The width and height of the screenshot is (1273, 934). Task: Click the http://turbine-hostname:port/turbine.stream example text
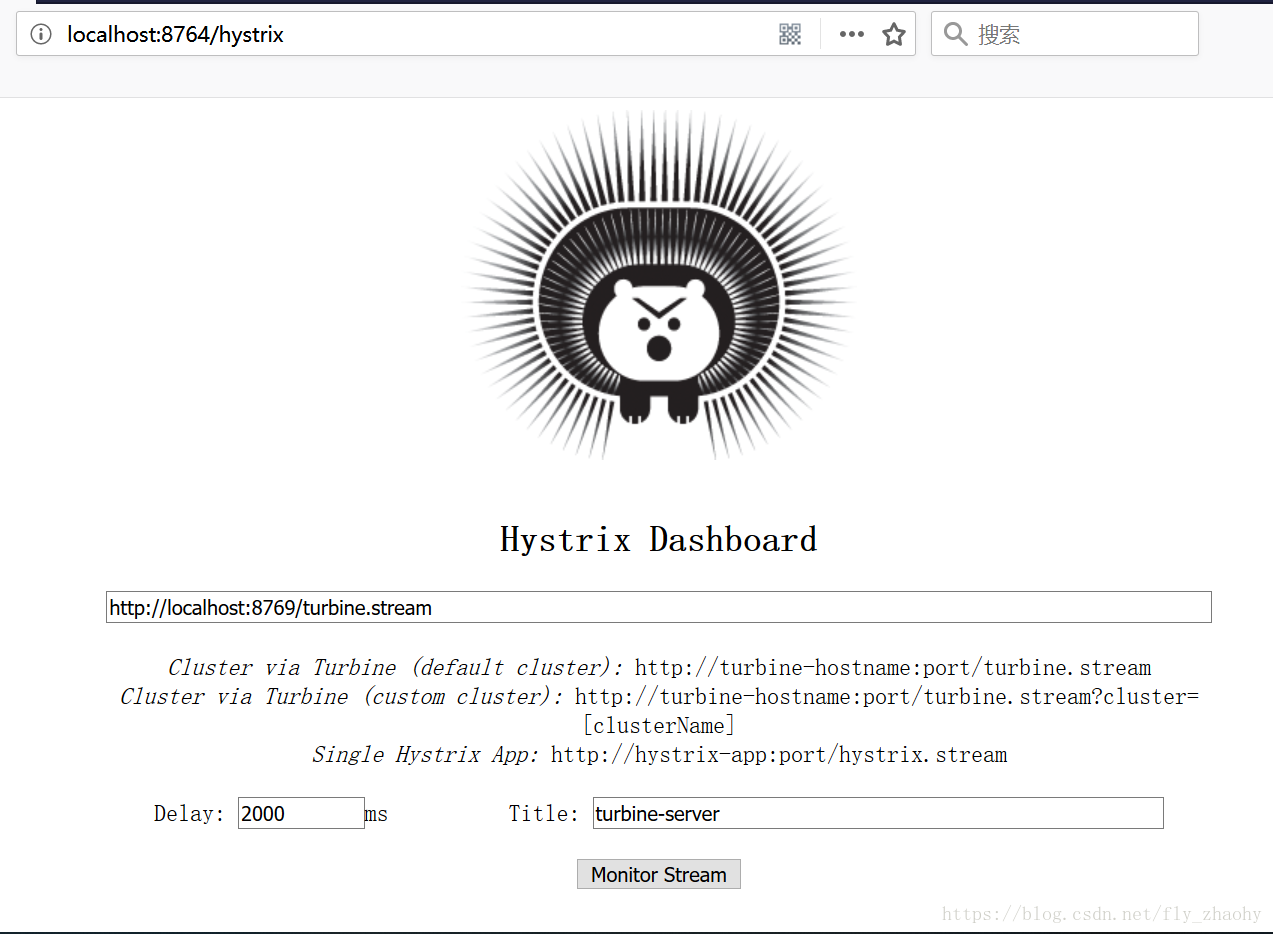[893, 667]
